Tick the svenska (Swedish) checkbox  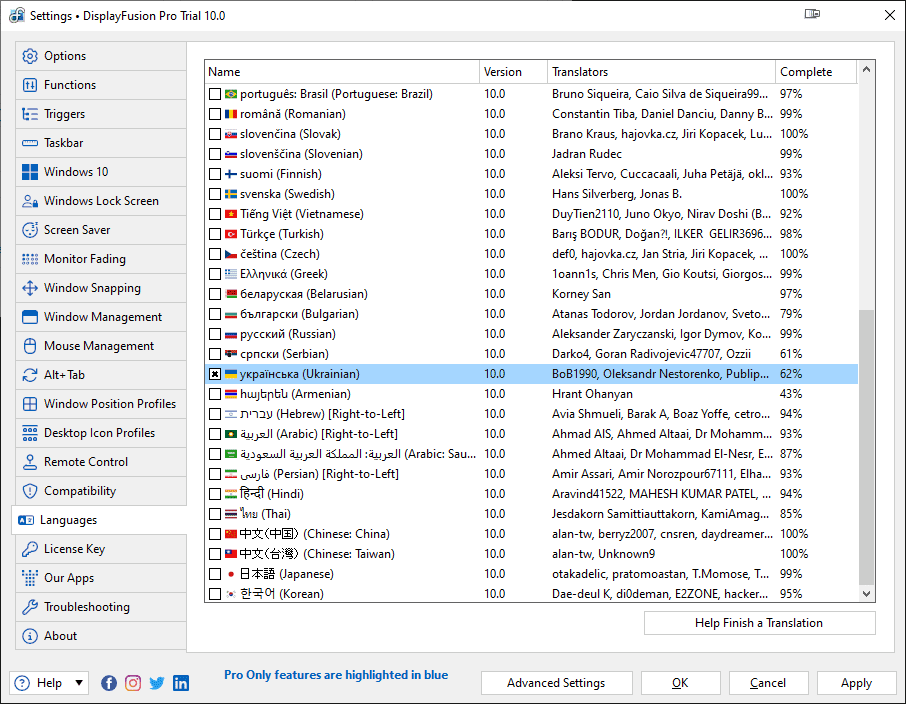click(x=215, y=194)
